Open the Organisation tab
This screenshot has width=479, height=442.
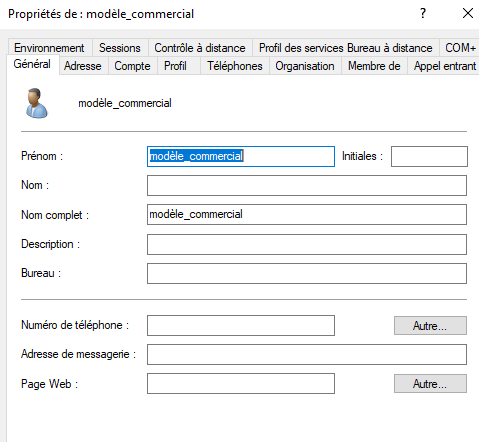(305, 66)
